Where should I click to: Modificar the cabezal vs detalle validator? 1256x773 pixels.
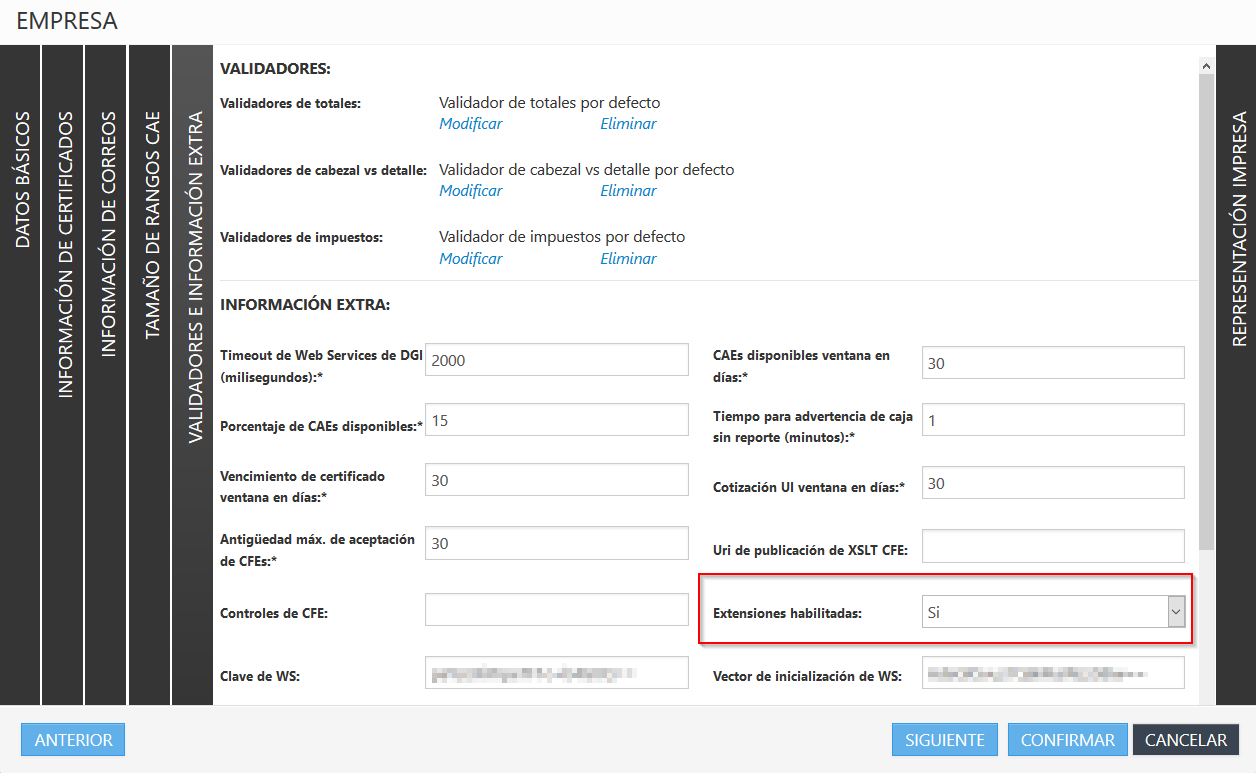point(470,190)
